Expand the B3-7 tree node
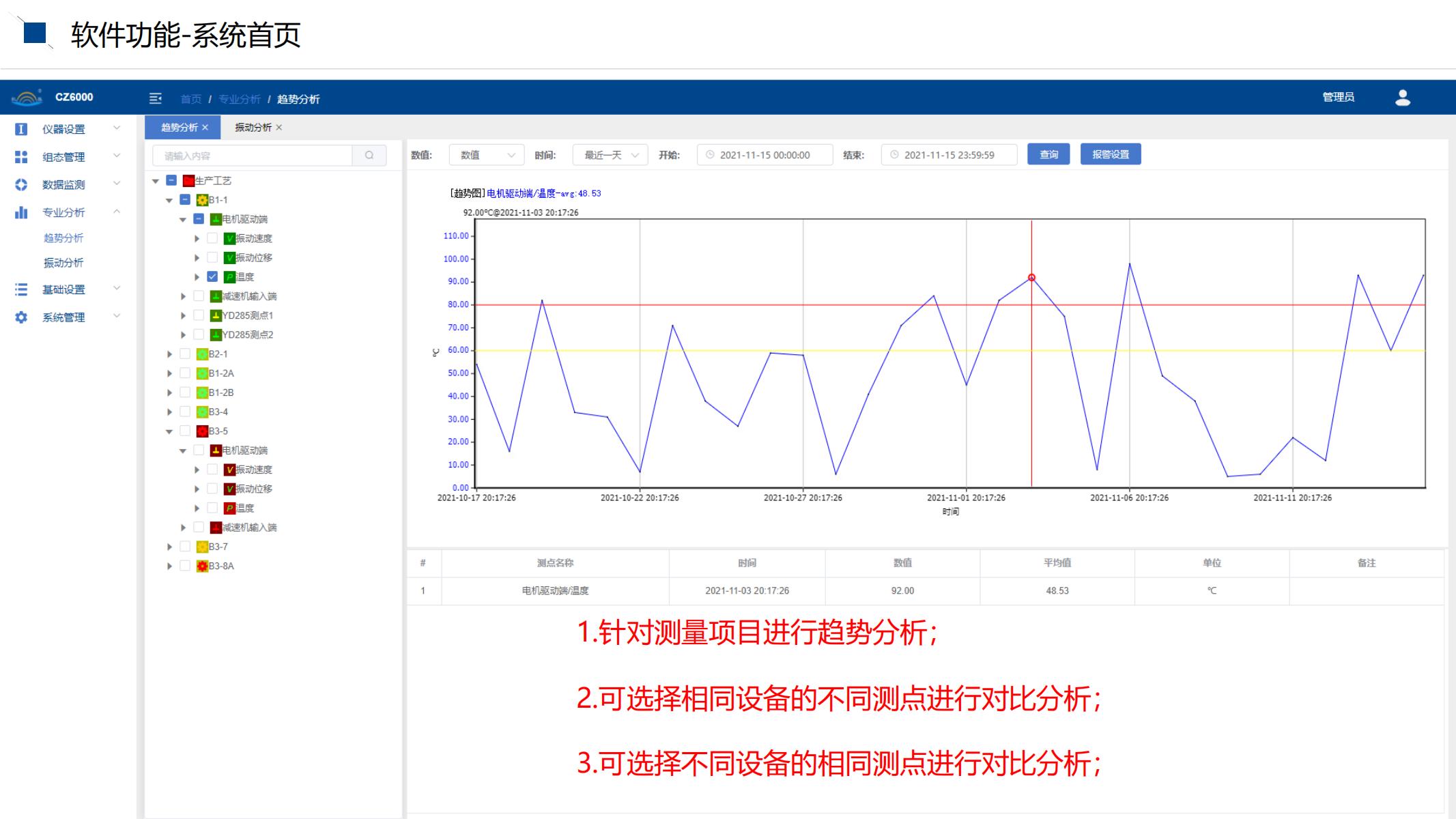 click(169, 546)
